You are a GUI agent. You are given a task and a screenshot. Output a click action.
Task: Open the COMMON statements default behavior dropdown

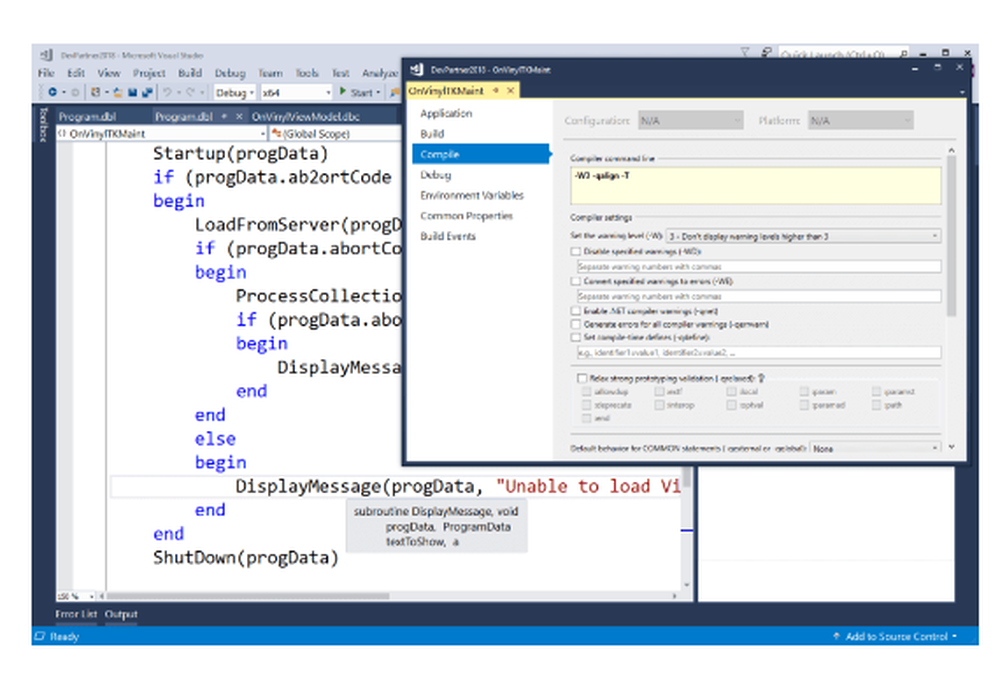click(876, 448)
